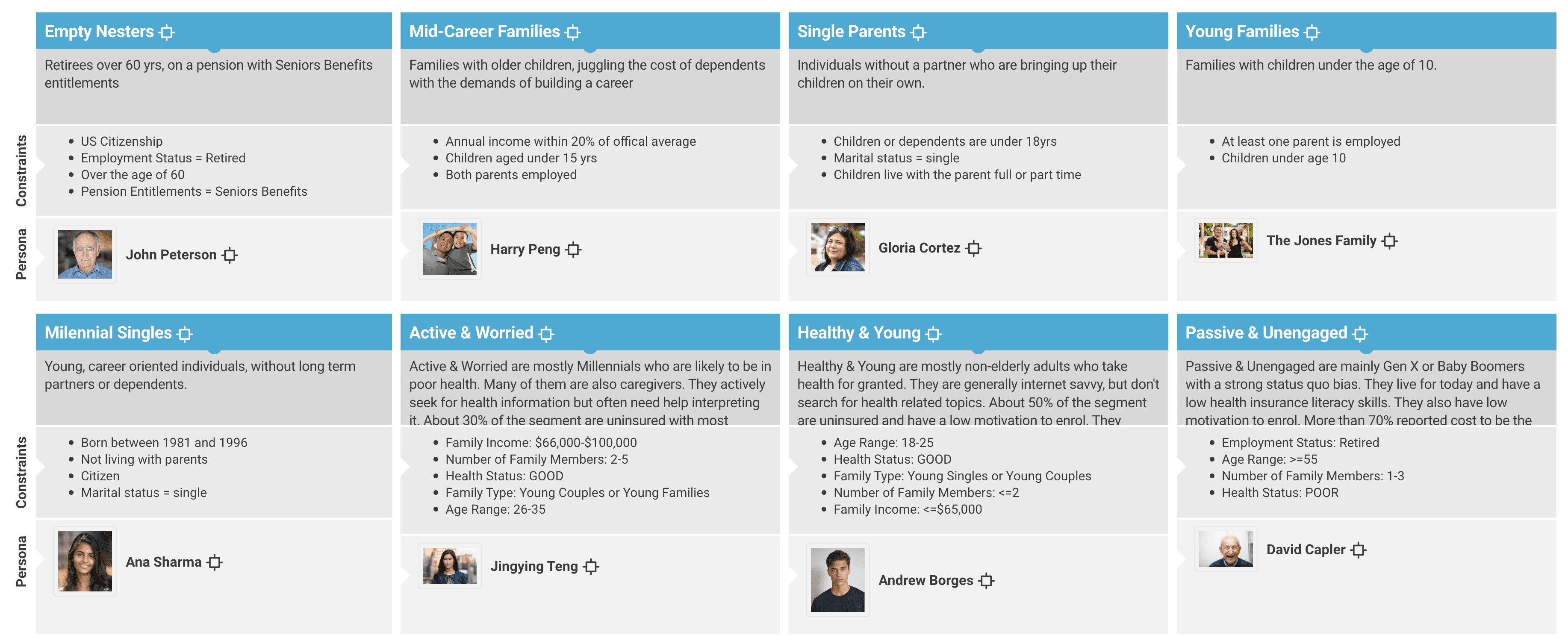1568x641 pixels.
Task: Click the target icon beside Mid-Career Families
Action: click(x=573, y=32)
